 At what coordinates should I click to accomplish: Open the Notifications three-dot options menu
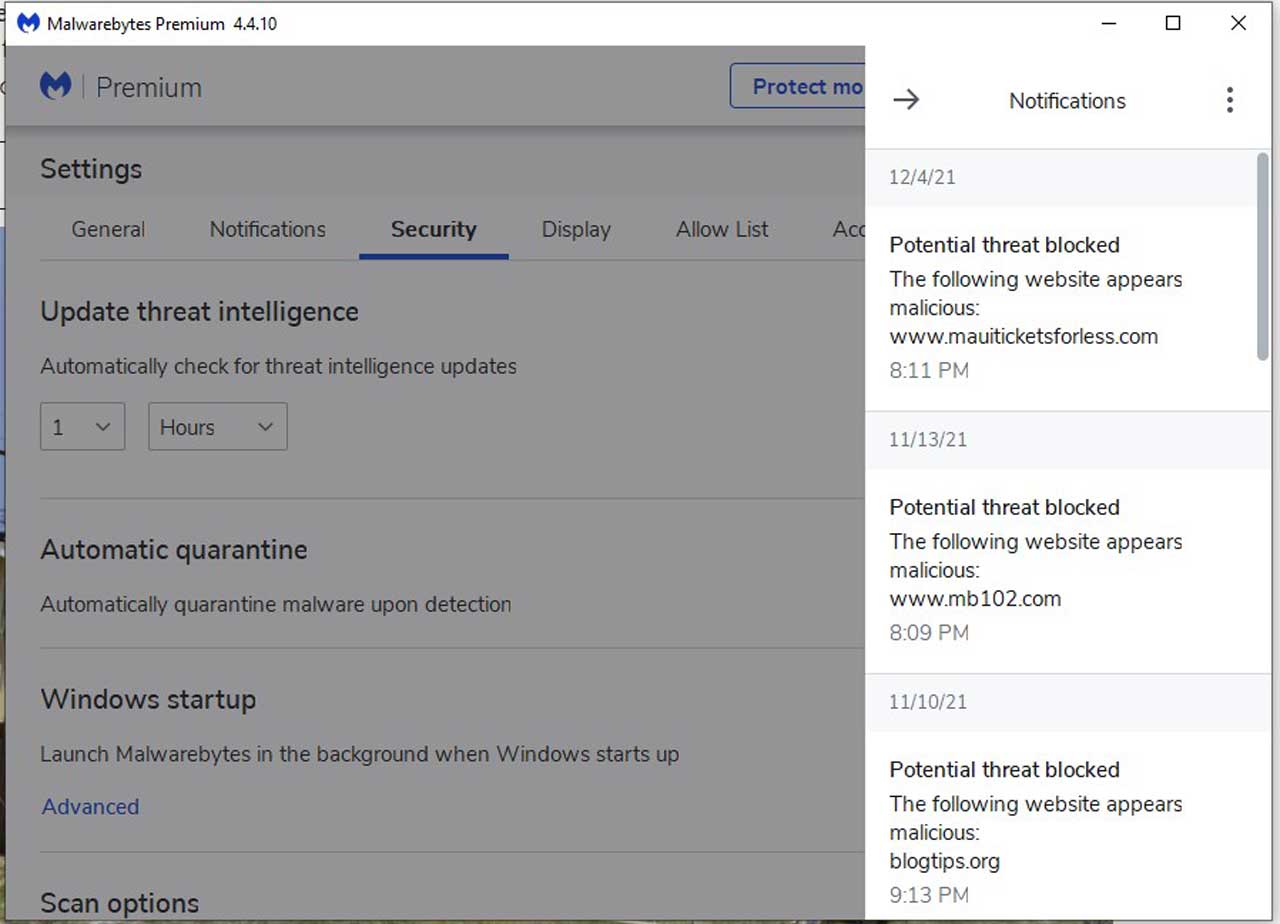pos(1229,100)
